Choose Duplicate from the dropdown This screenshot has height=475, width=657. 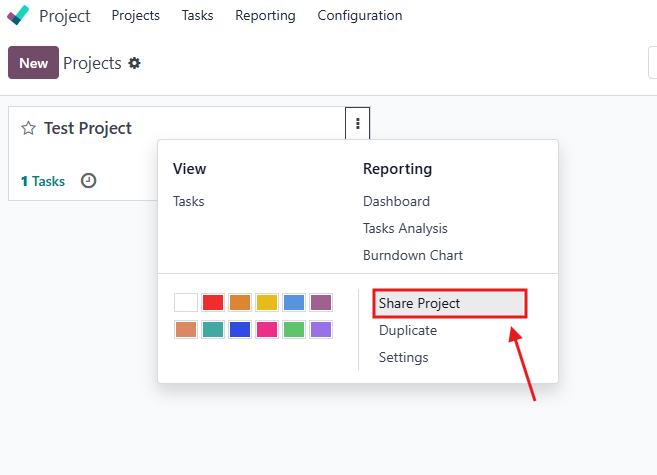pos(408,330)
